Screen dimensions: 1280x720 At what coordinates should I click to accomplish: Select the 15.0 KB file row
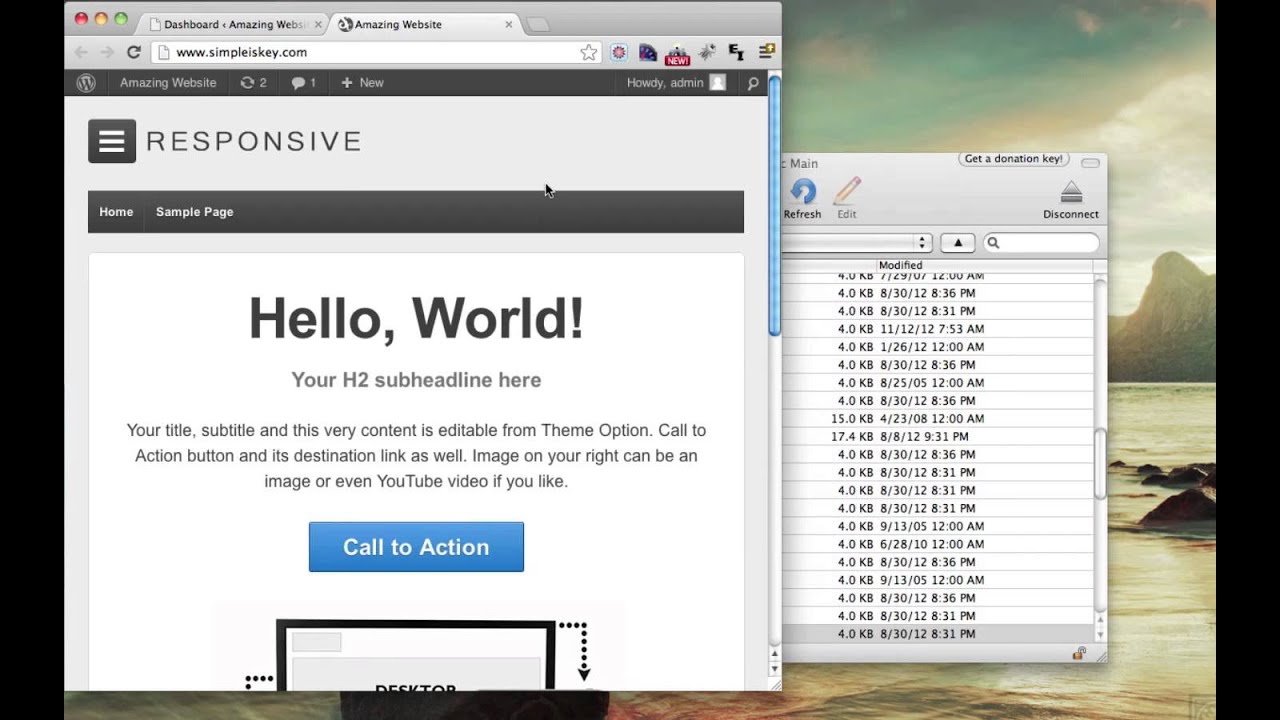tap(938, 419)
